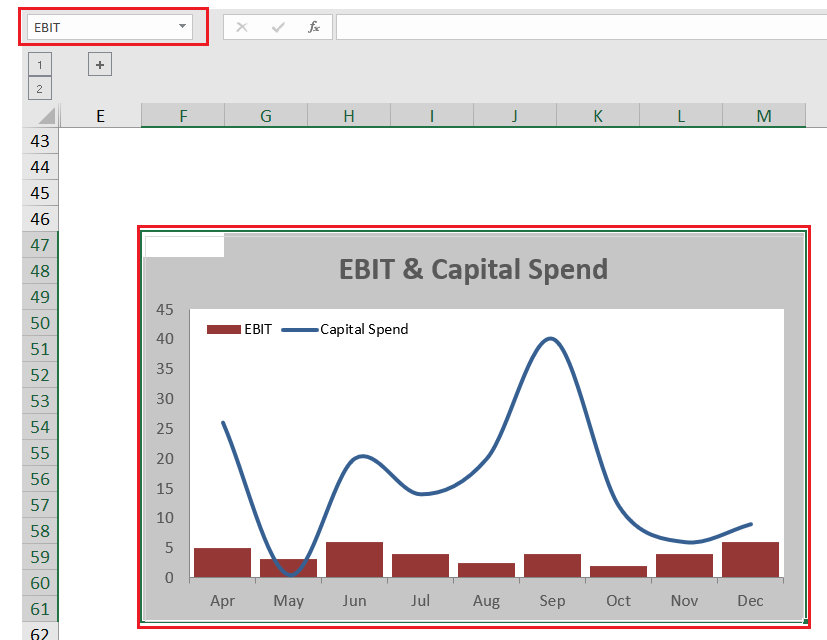Click the Cancel X icon in formula bar

(241, 27)
